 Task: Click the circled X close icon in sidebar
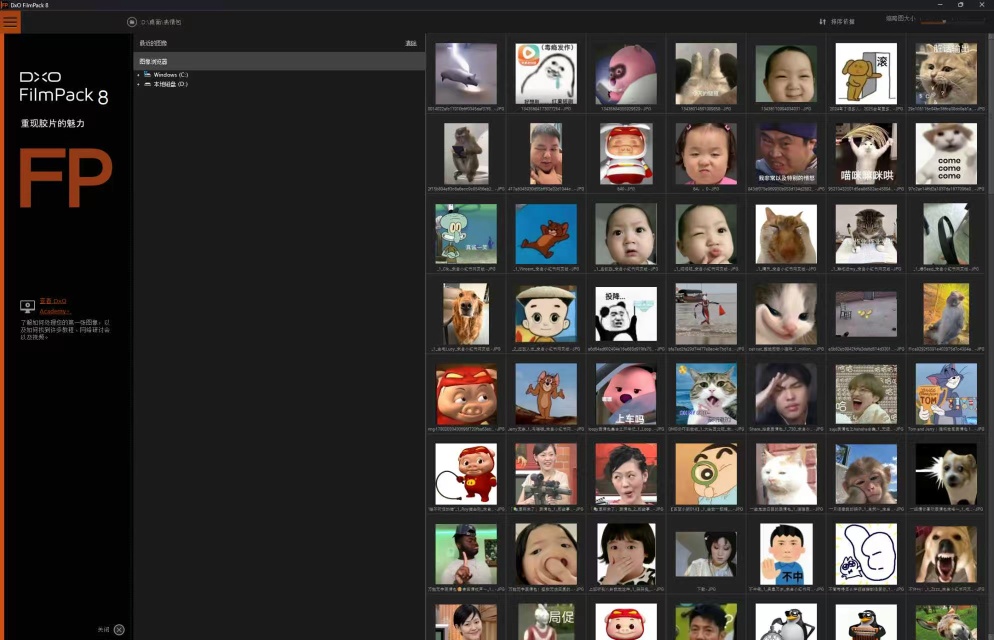pyautogui.click(x=119, y=629)
